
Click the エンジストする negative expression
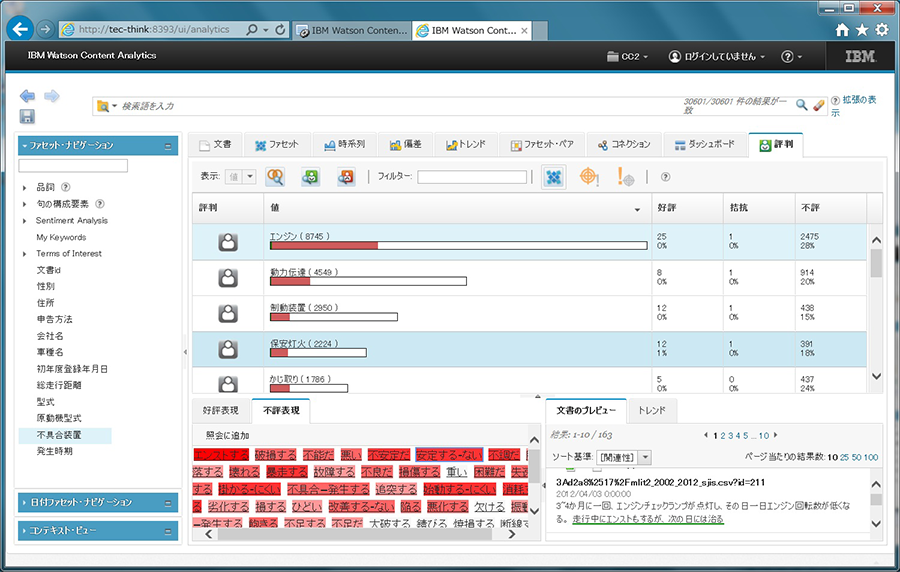pyautogui.click(x=221, y=455)
